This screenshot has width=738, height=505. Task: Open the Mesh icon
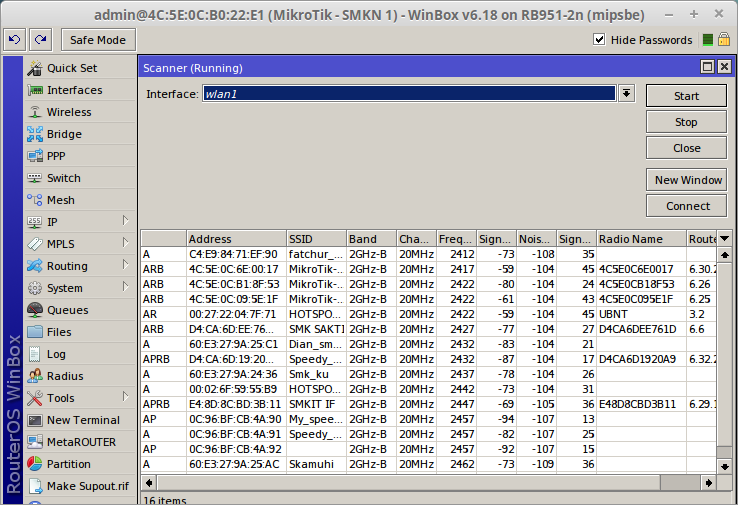click(x=35, y=200)
